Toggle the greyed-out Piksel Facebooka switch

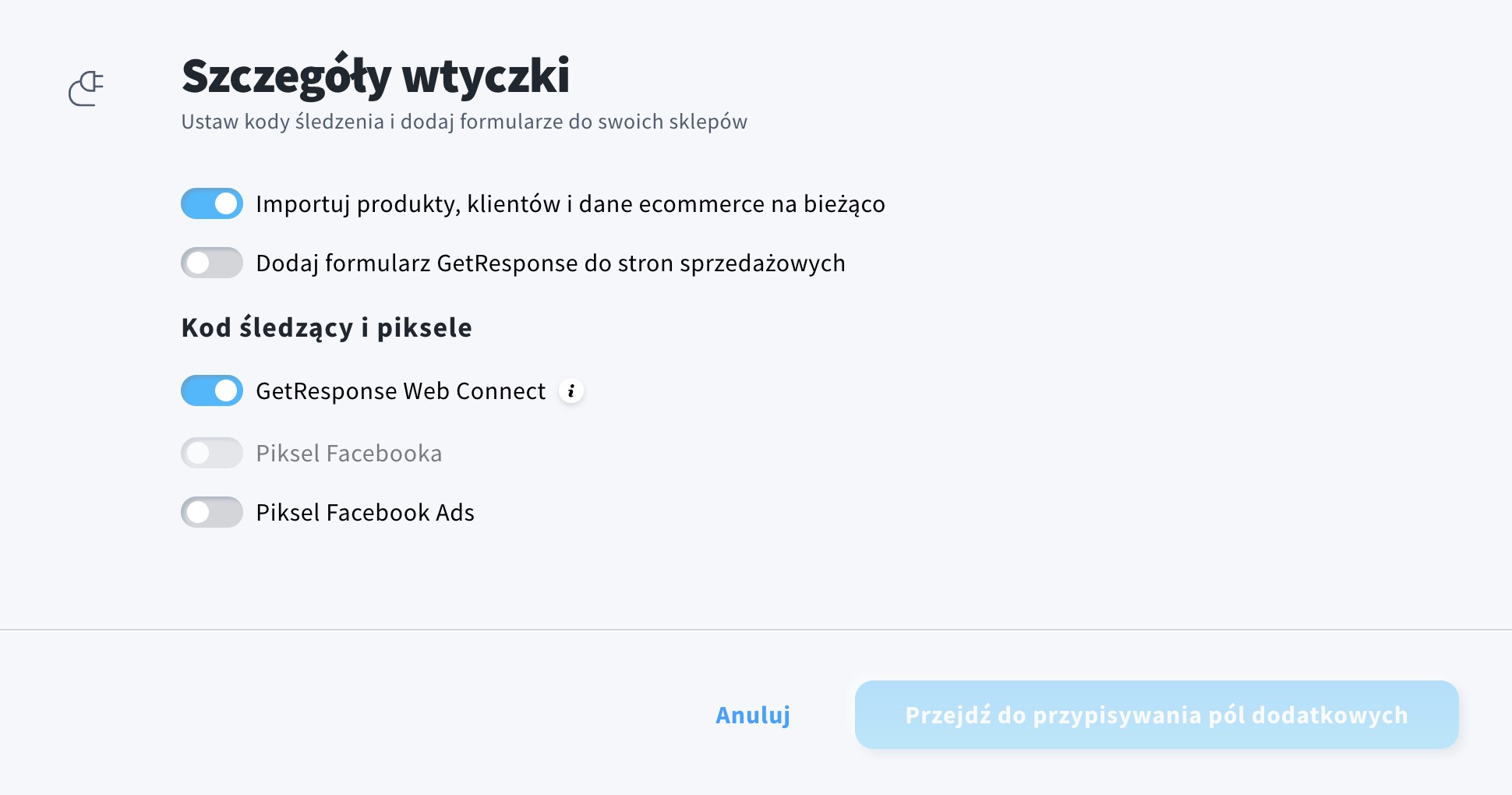coord(212,453)
